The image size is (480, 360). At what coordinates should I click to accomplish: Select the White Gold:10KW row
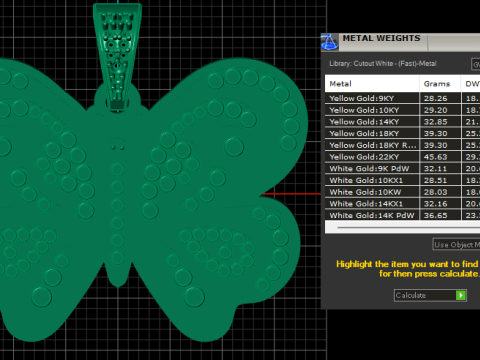(x=402, y=192)
